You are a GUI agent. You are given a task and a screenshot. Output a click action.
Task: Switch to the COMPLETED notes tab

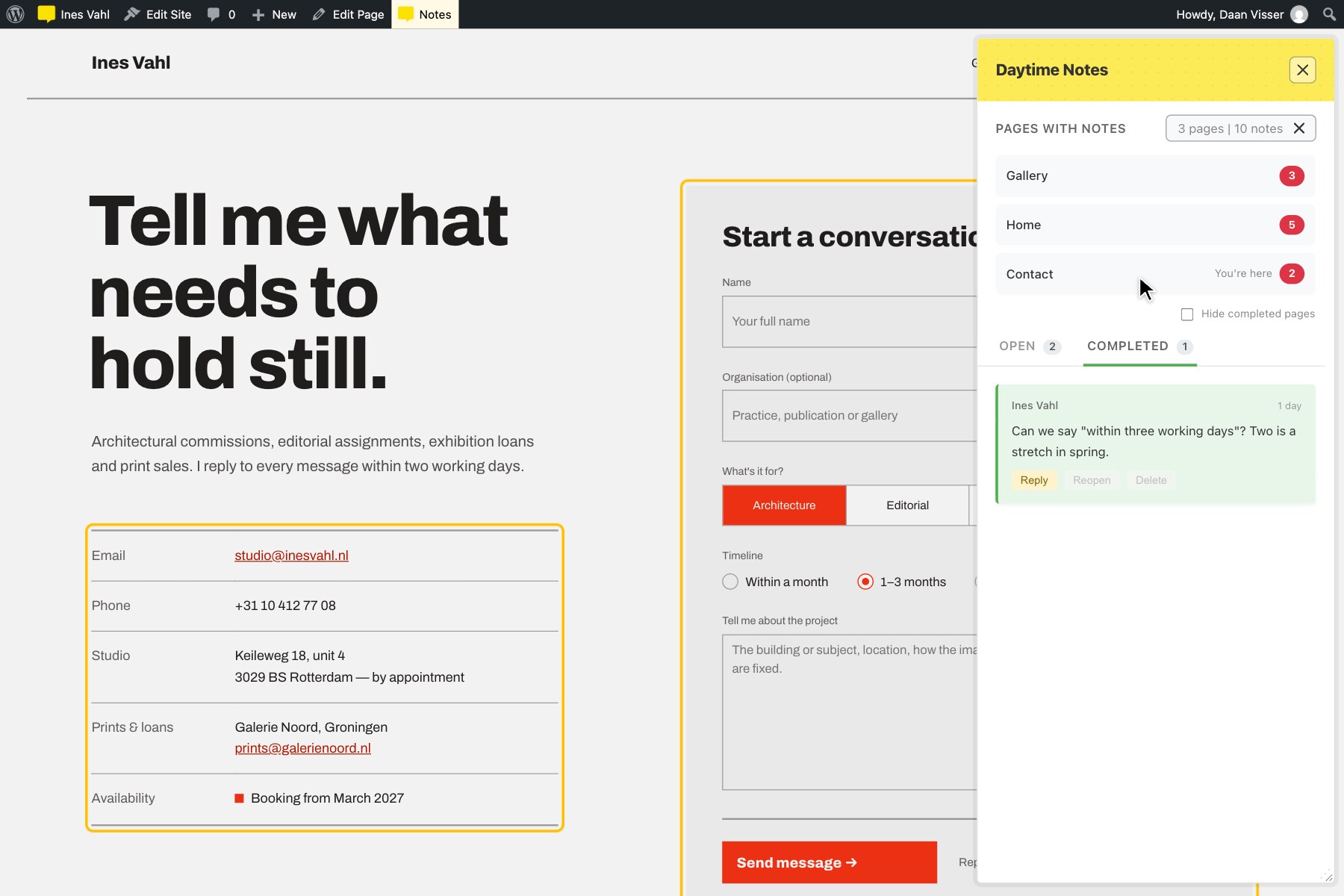pyautogui.click(x=1139, y=346)
